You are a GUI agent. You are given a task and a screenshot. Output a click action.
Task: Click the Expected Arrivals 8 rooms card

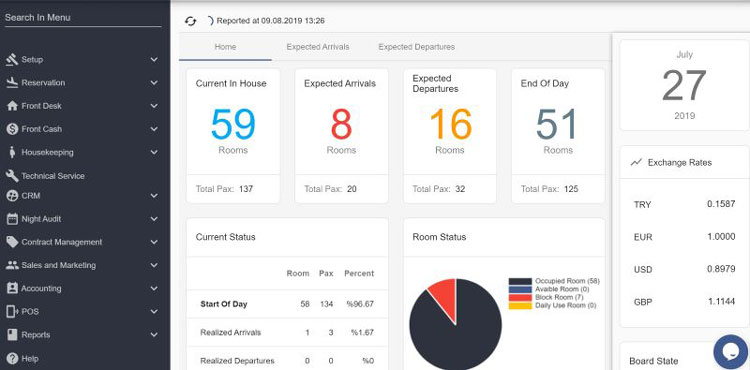[342, 136]
